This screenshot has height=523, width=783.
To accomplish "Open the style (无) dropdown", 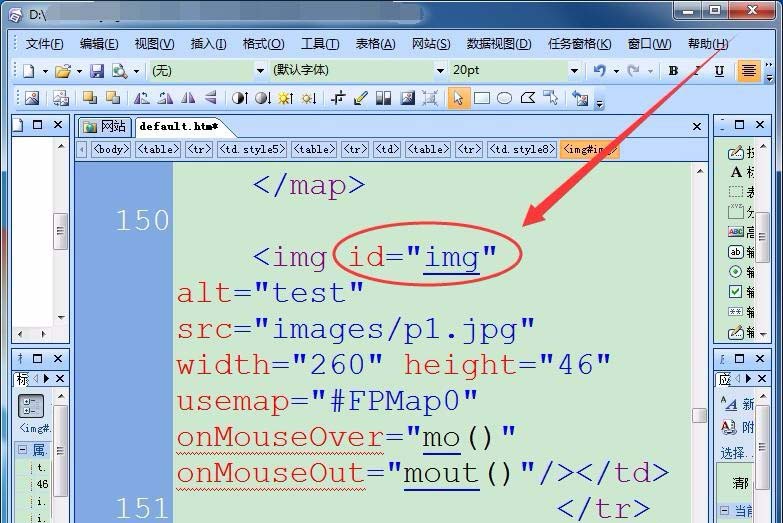I will click(261, 71).
